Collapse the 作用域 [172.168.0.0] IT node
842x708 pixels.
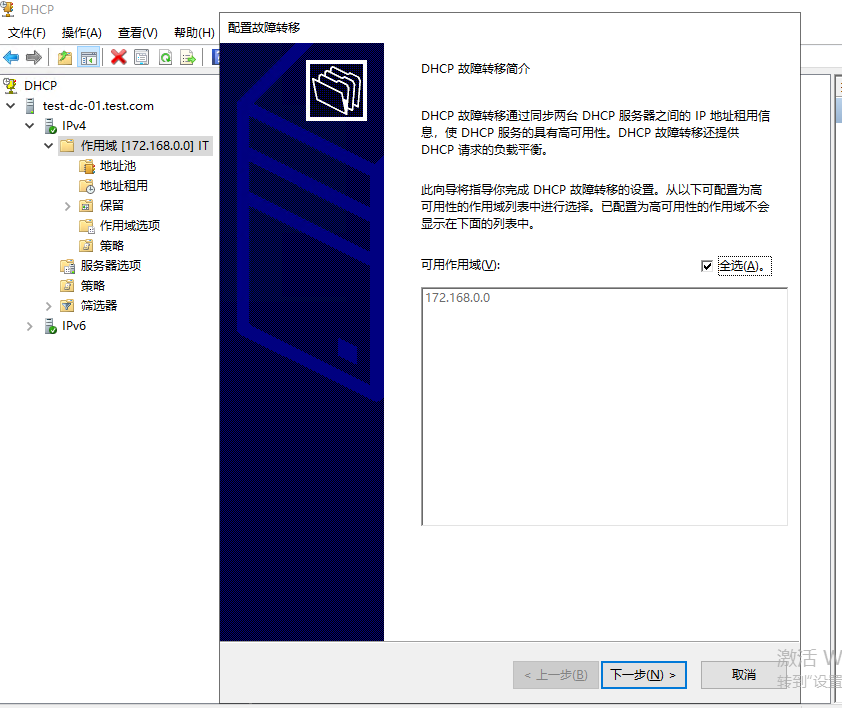coord(49,146)
